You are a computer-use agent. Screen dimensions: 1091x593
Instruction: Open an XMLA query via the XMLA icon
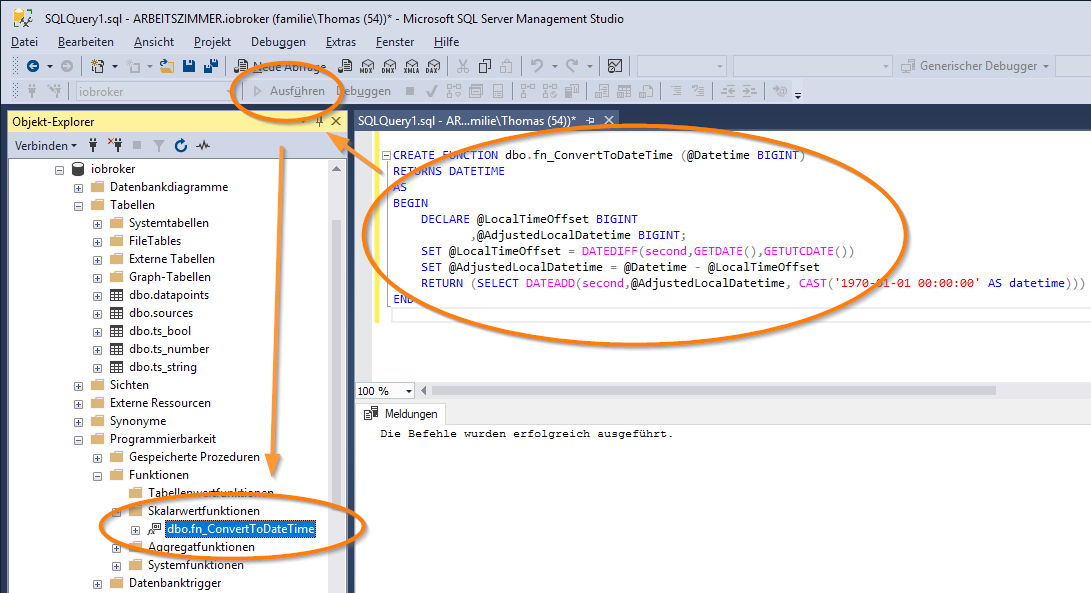(x=411, y=66)
